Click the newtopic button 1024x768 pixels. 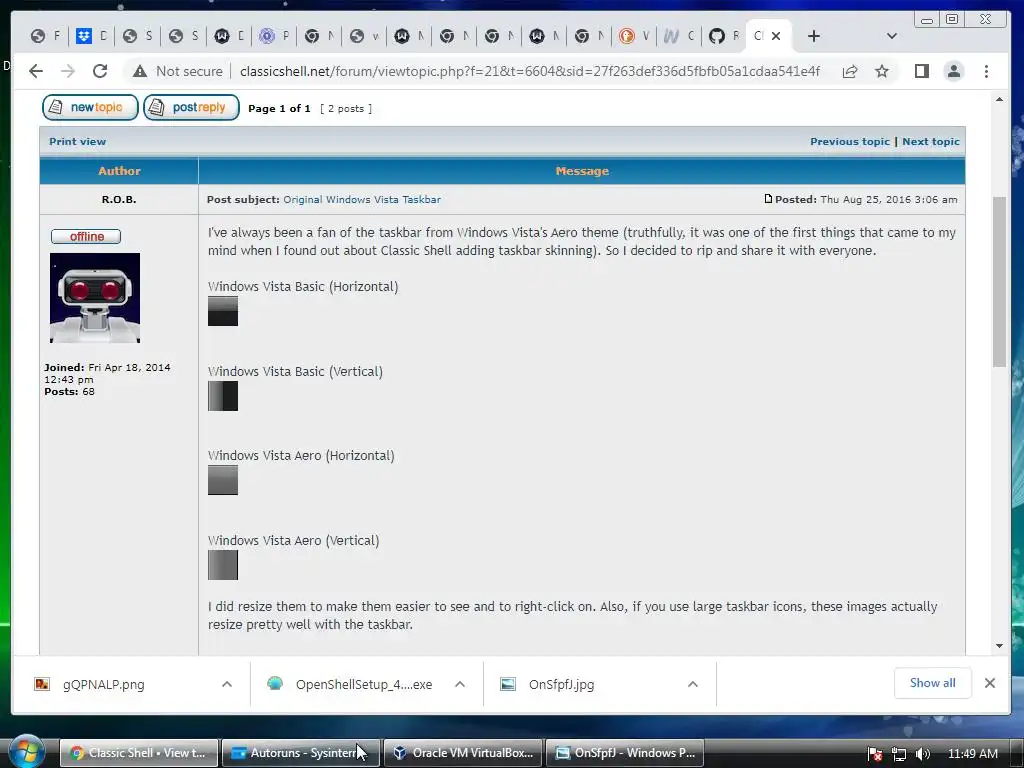(x=90, y=107)
